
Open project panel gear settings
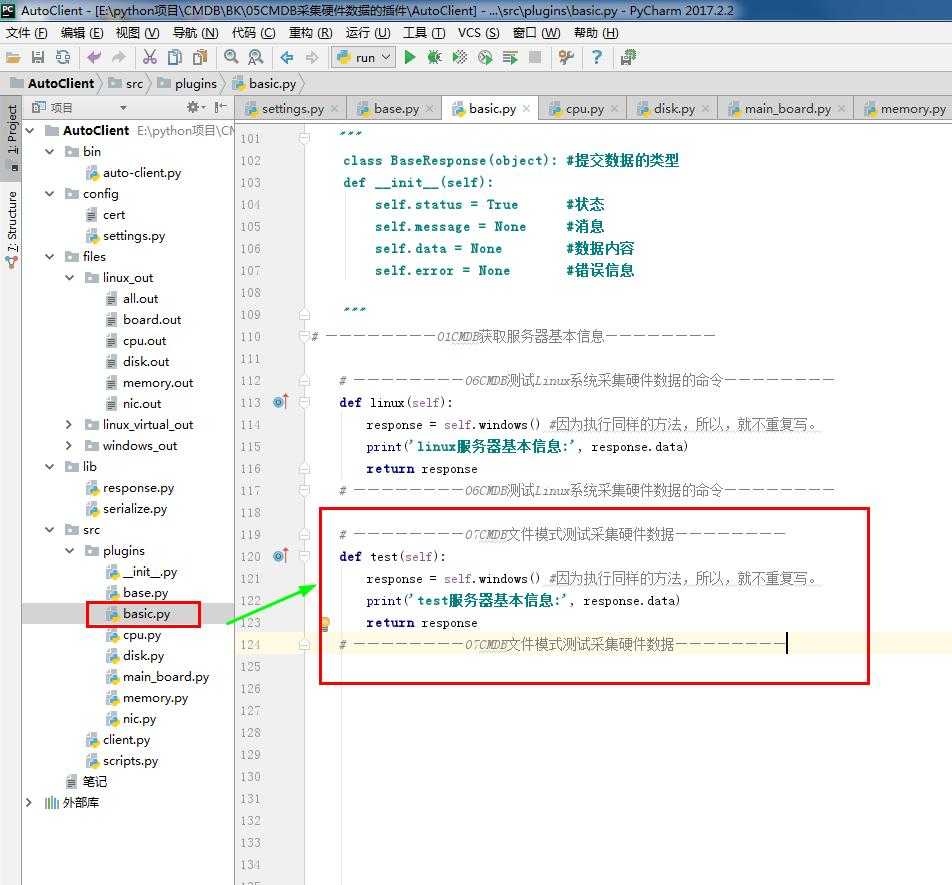(194, 107)
